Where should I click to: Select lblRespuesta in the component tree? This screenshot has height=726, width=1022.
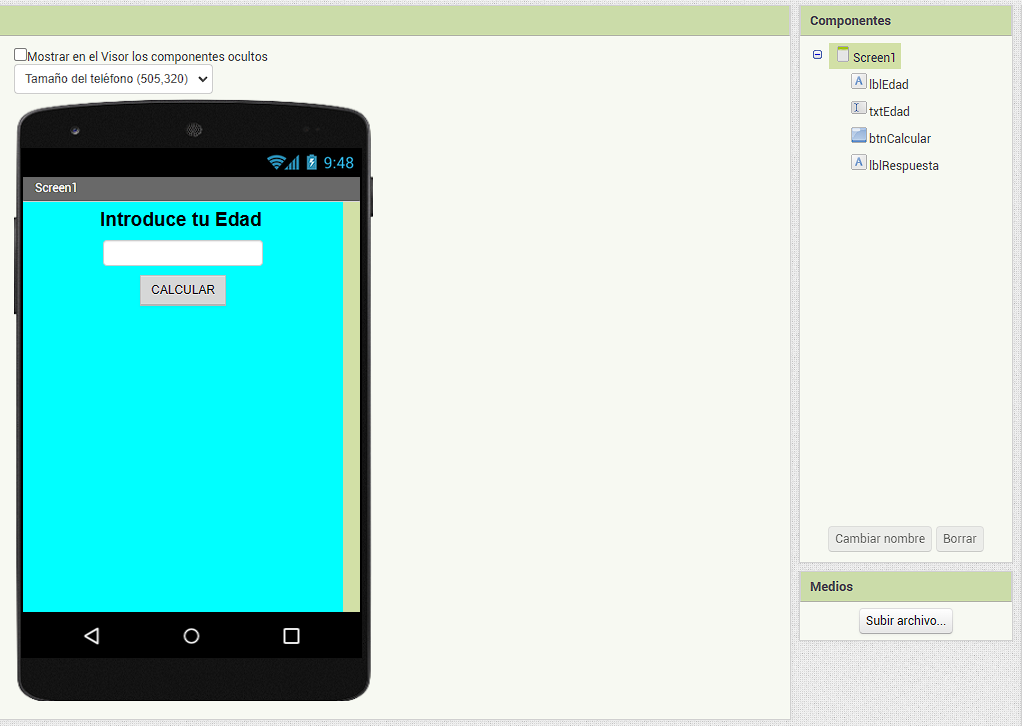904,166
